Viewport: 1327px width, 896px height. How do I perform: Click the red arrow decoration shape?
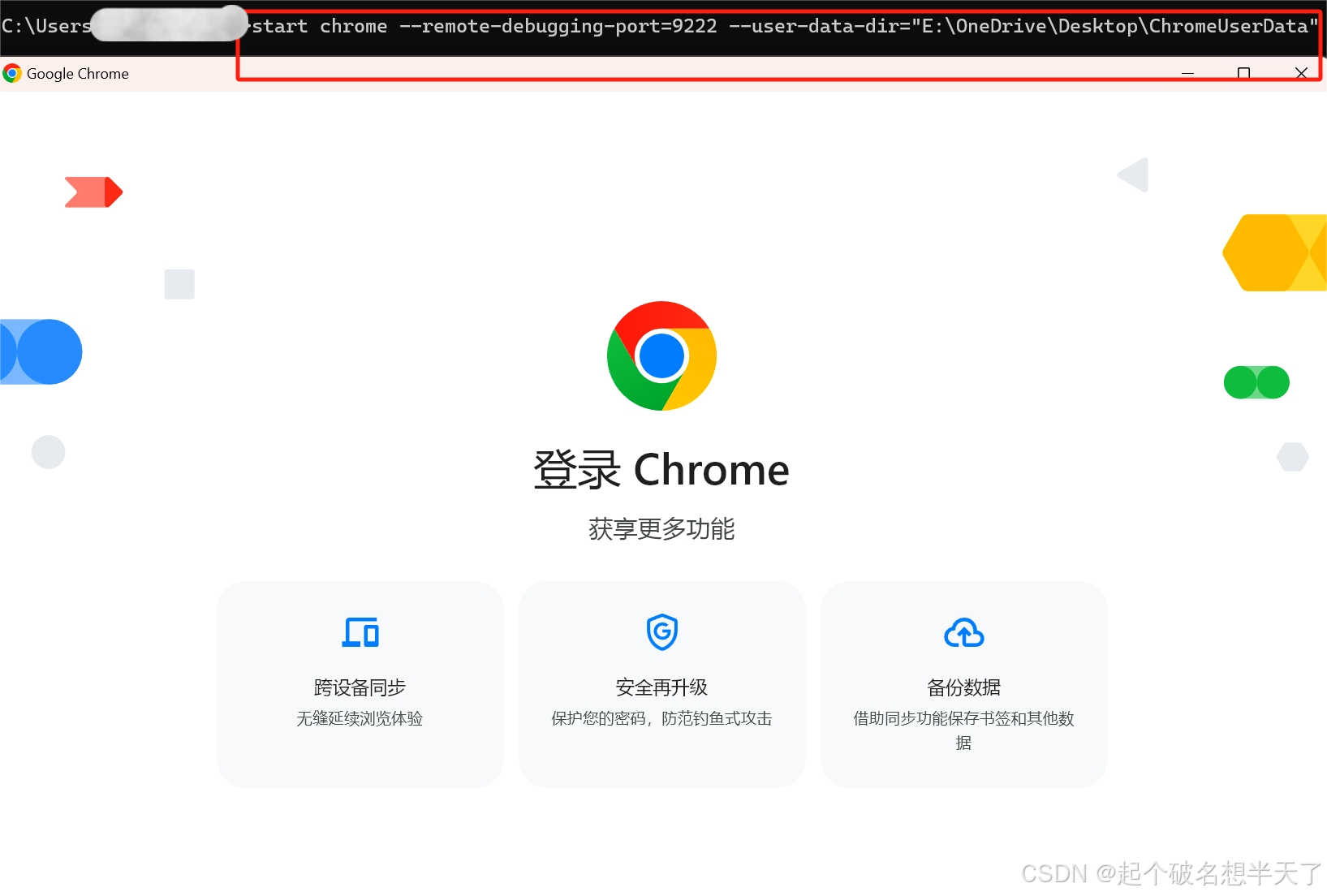point(93,192)
